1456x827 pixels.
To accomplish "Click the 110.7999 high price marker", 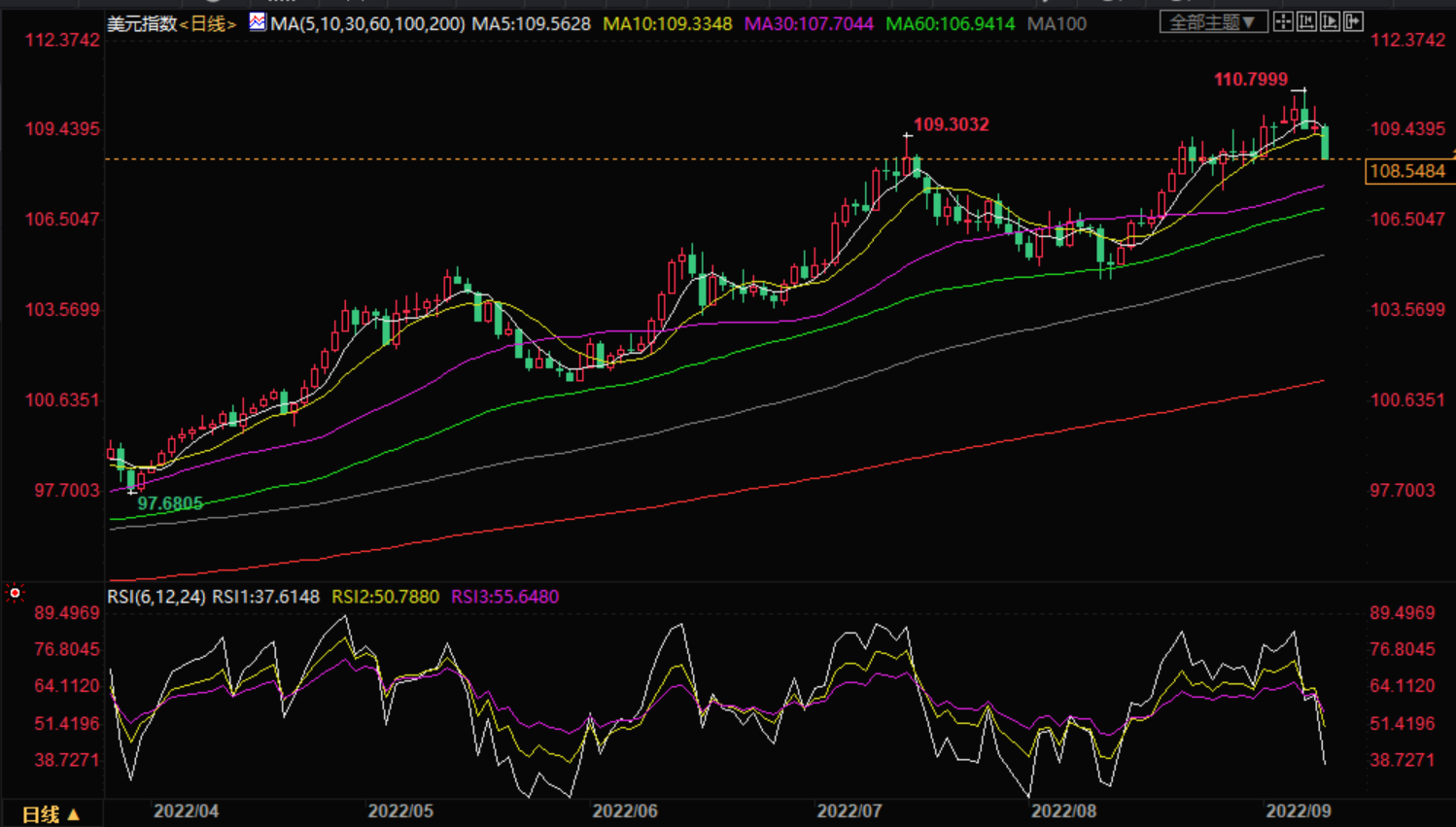I will tap(1250, 80).
